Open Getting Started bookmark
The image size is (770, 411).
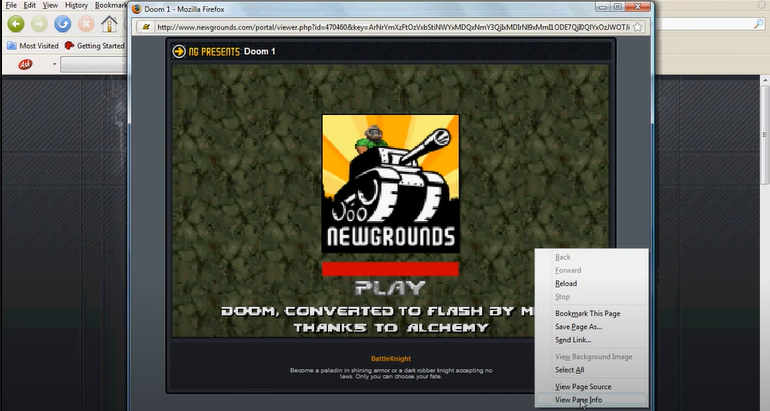point(94,46)
